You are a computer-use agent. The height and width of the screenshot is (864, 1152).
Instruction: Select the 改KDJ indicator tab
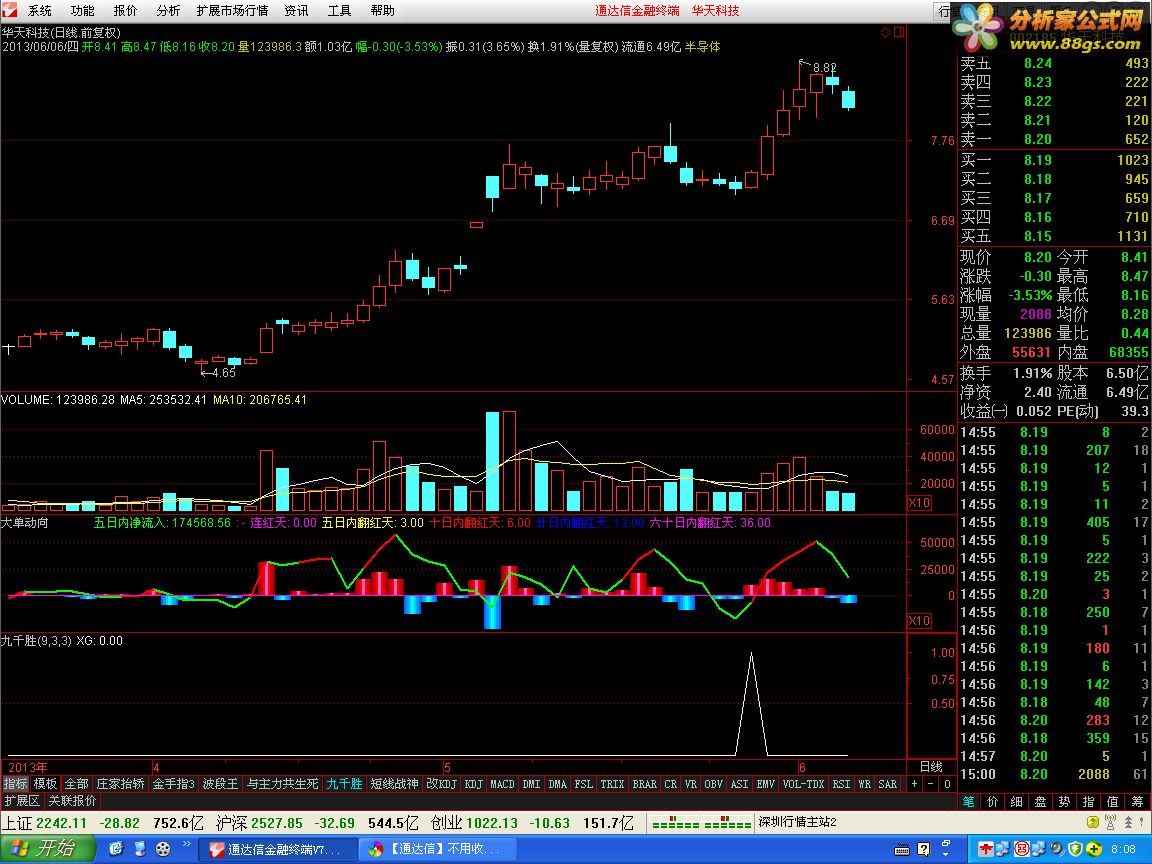442,784
